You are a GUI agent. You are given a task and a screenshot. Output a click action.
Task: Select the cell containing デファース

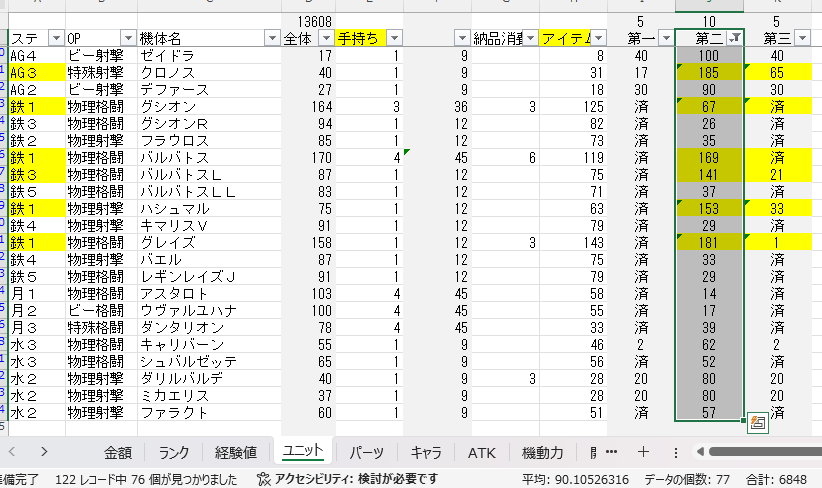[x=209, y=90]
